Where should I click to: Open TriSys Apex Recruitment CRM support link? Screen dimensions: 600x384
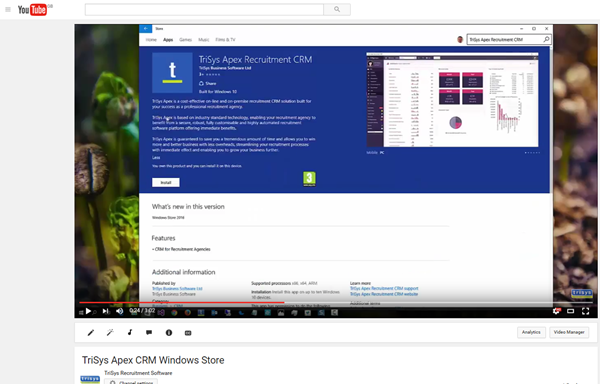384,288
